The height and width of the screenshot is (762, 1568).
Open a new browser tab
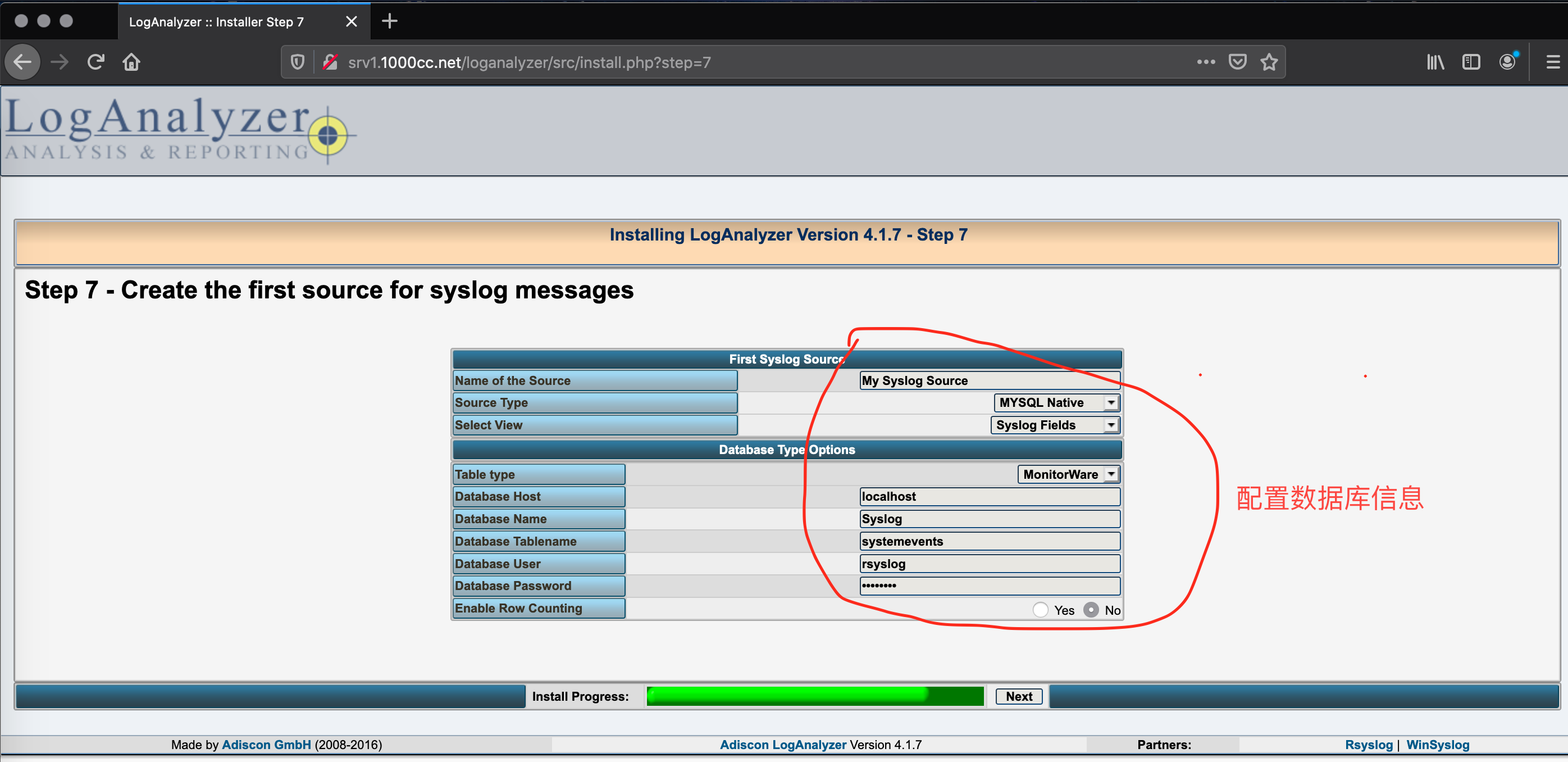pos(390,22)
